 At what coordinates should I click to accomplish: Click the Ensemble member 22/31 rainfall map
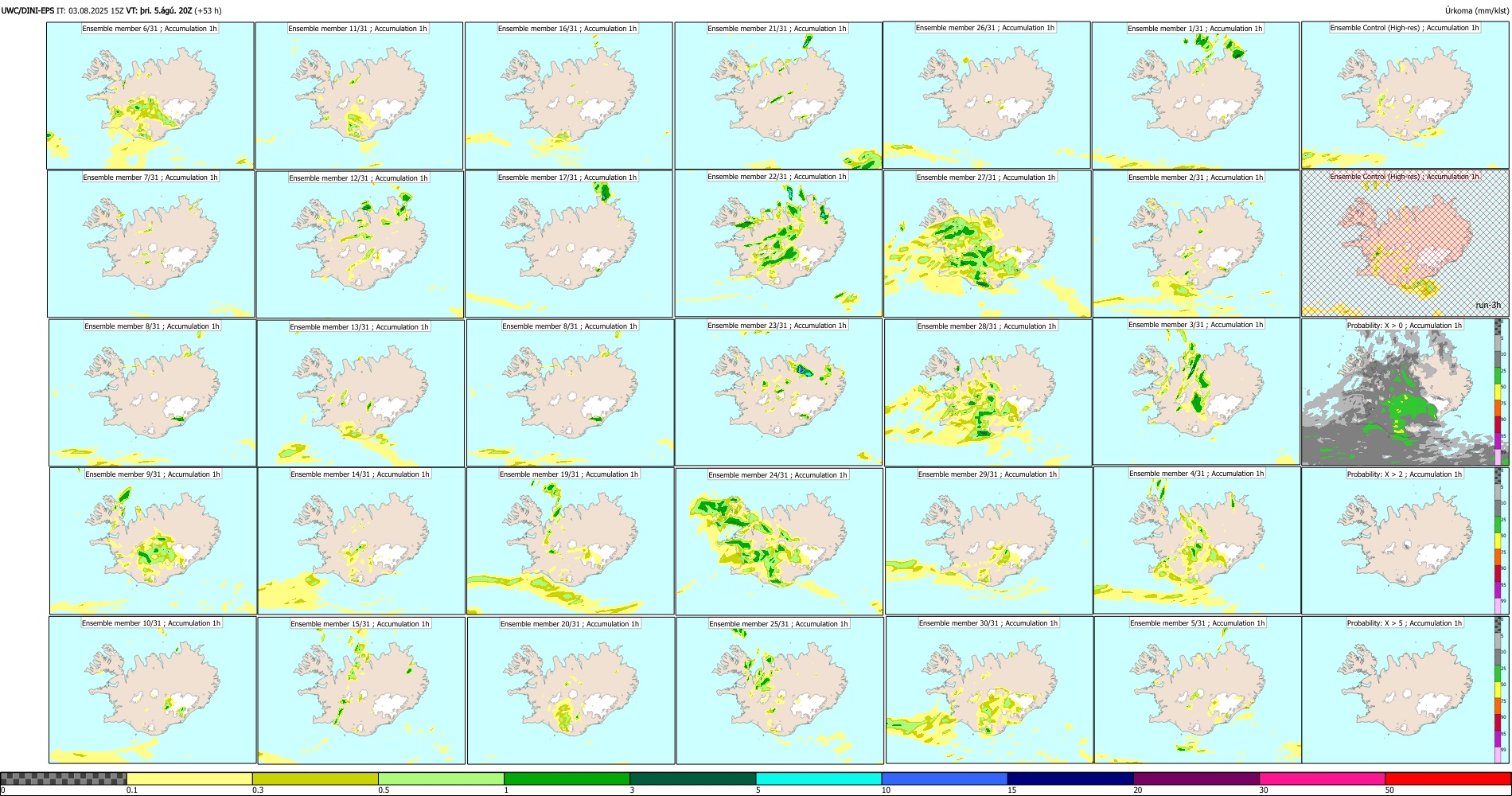(778, 244)
